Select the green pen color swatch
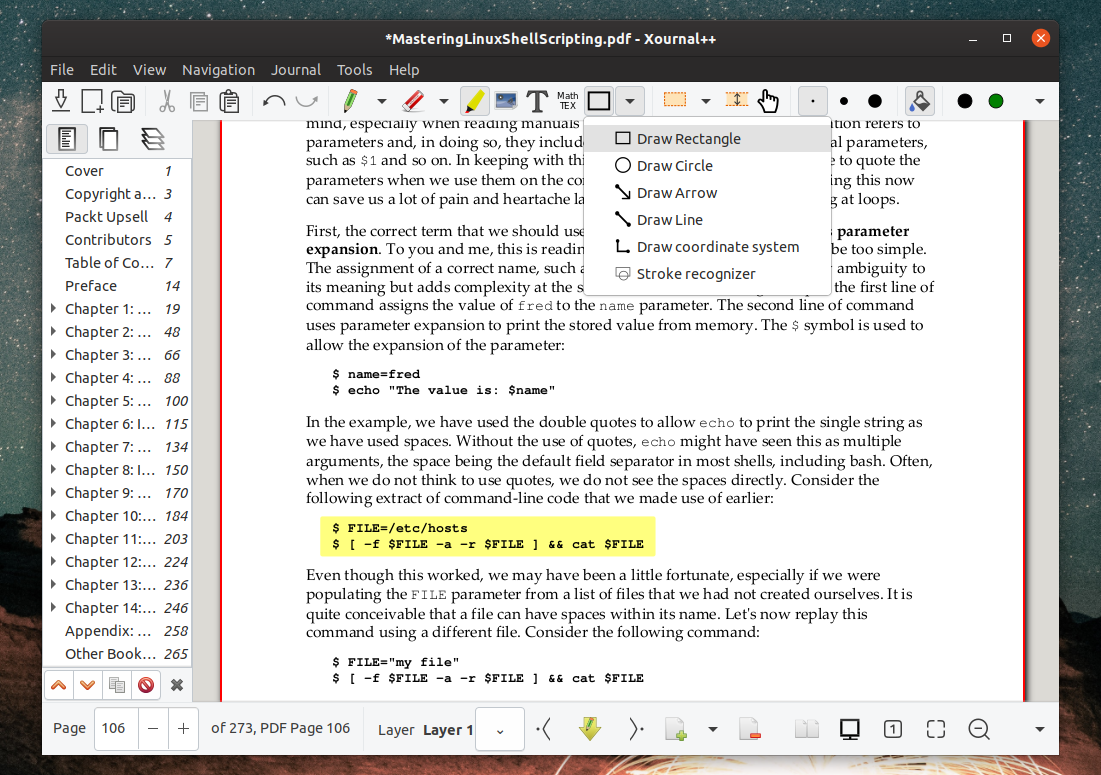The height and width of the screenshot is (775, 1101). [995, 100]
